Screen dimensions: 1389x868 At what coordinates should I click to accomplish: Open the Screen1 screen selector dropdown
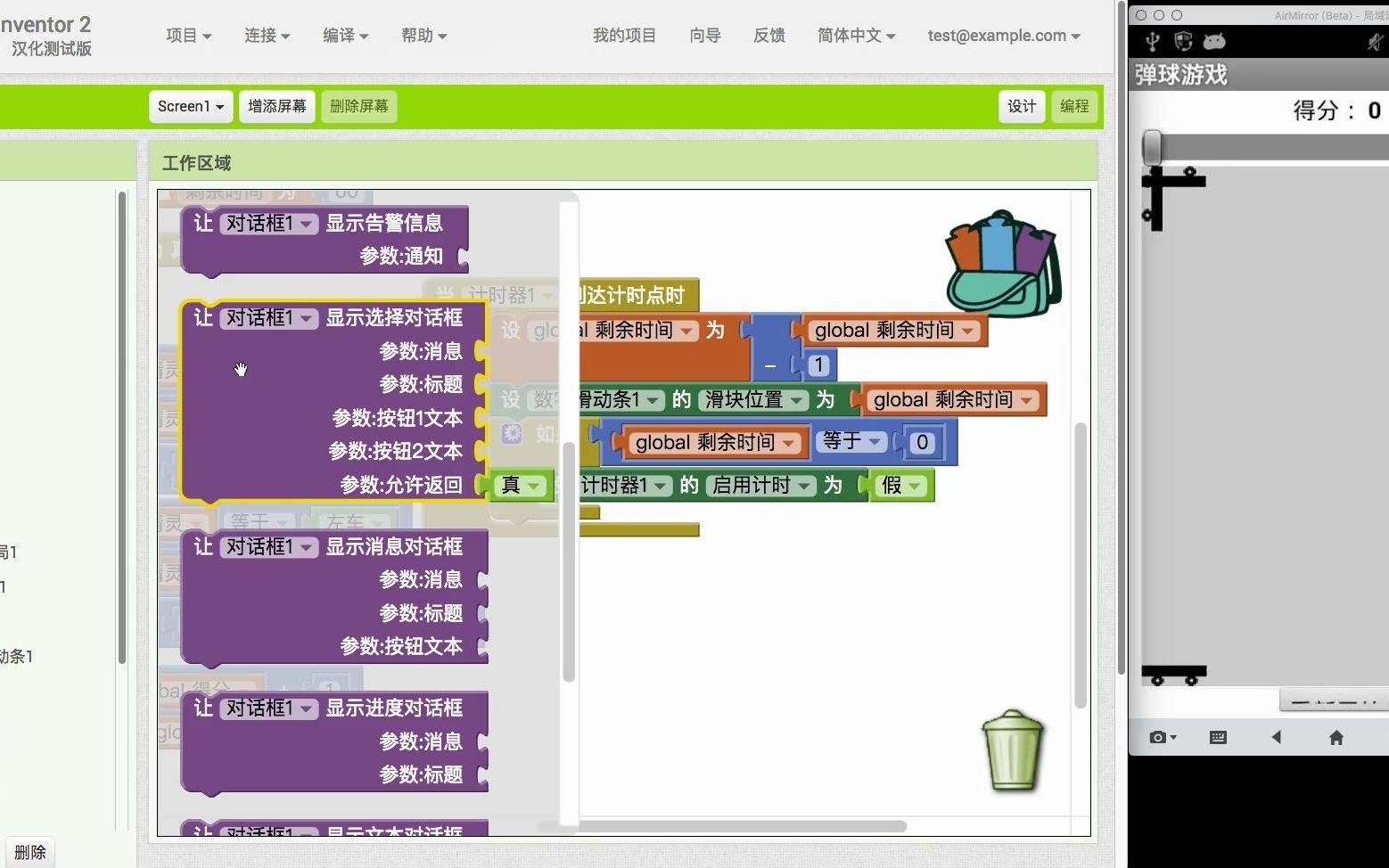click(x=190, y=106)
